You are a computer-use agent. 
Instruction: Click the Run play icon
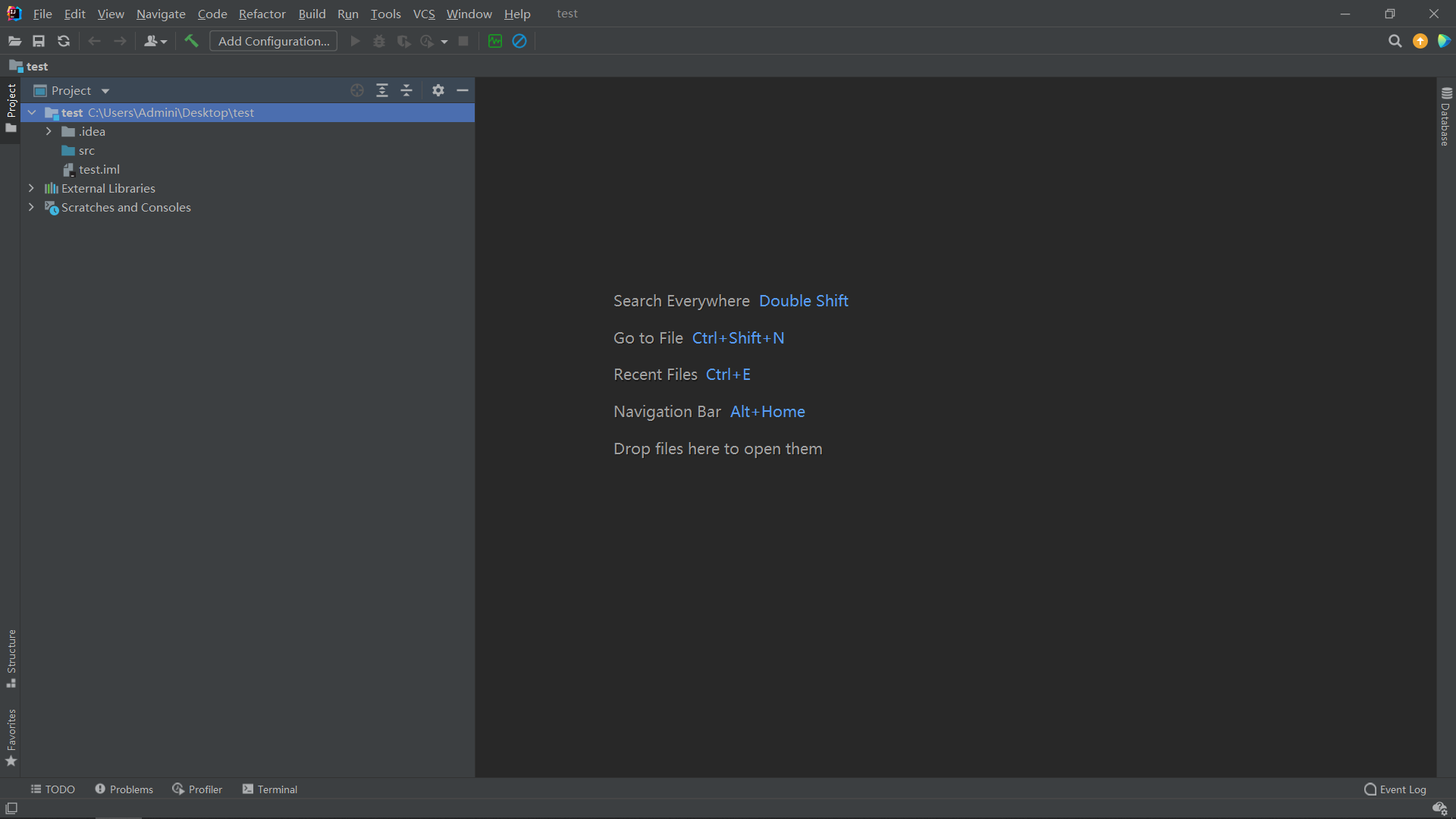point(355,41)
